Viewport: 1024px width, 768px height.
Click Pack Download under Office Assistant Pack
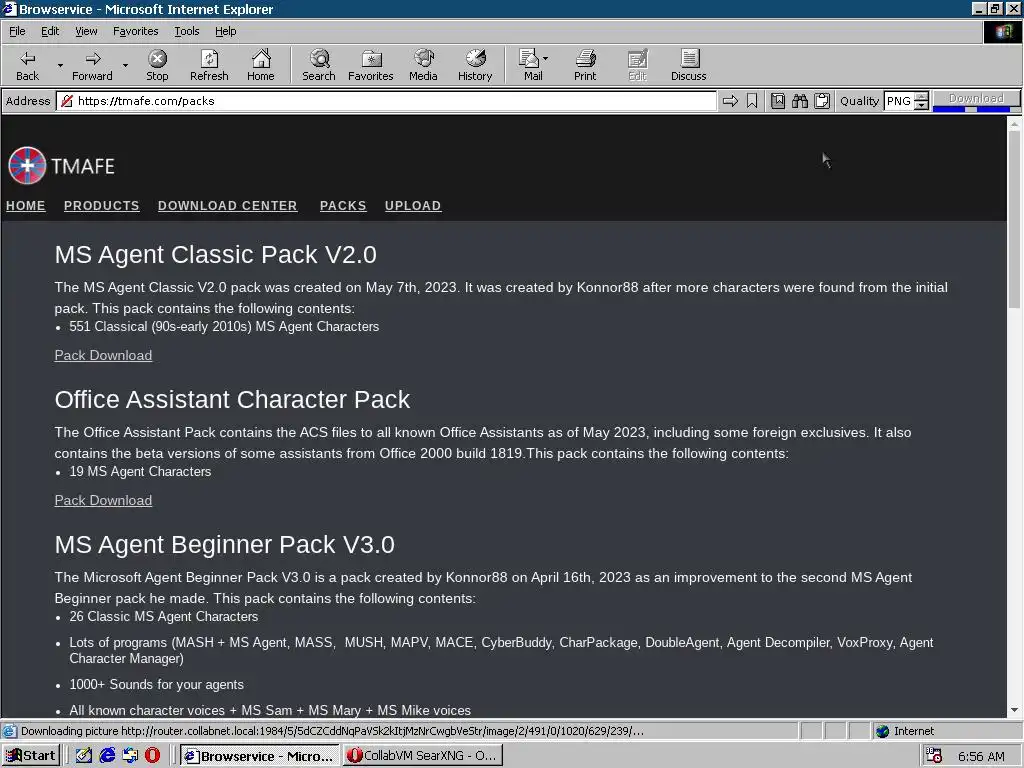tap(103, 500)
